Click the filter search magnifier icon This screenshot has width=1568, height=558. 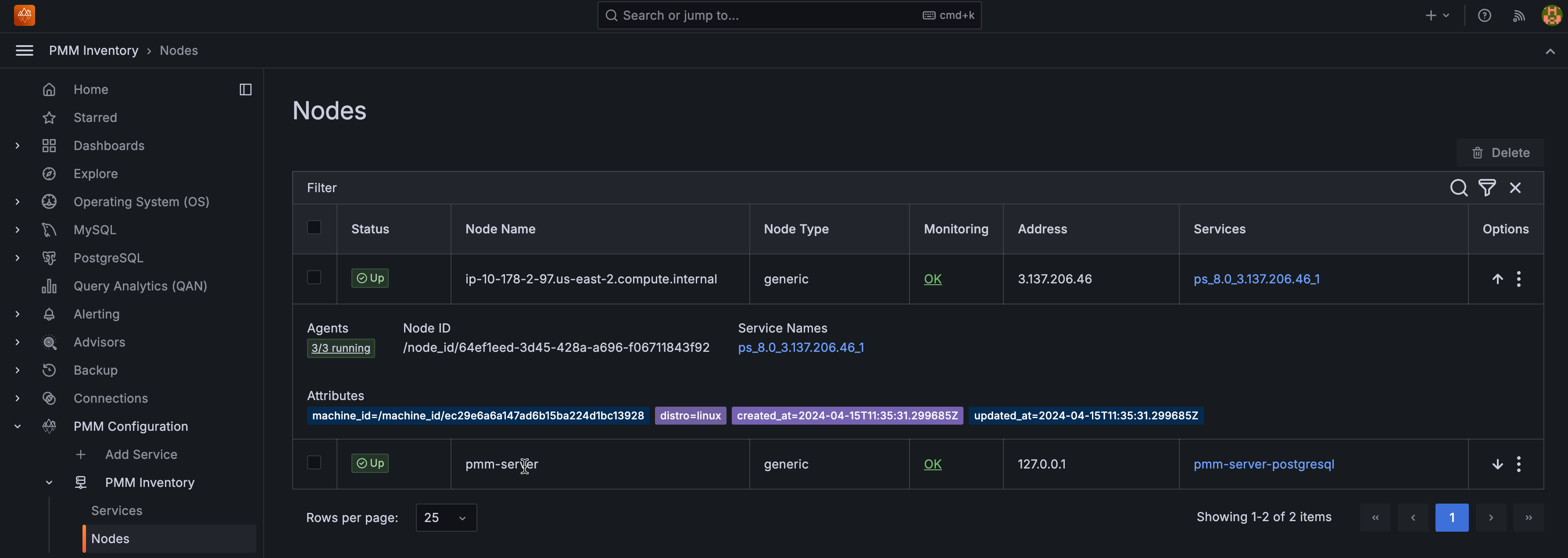[x=1458, y=187]
